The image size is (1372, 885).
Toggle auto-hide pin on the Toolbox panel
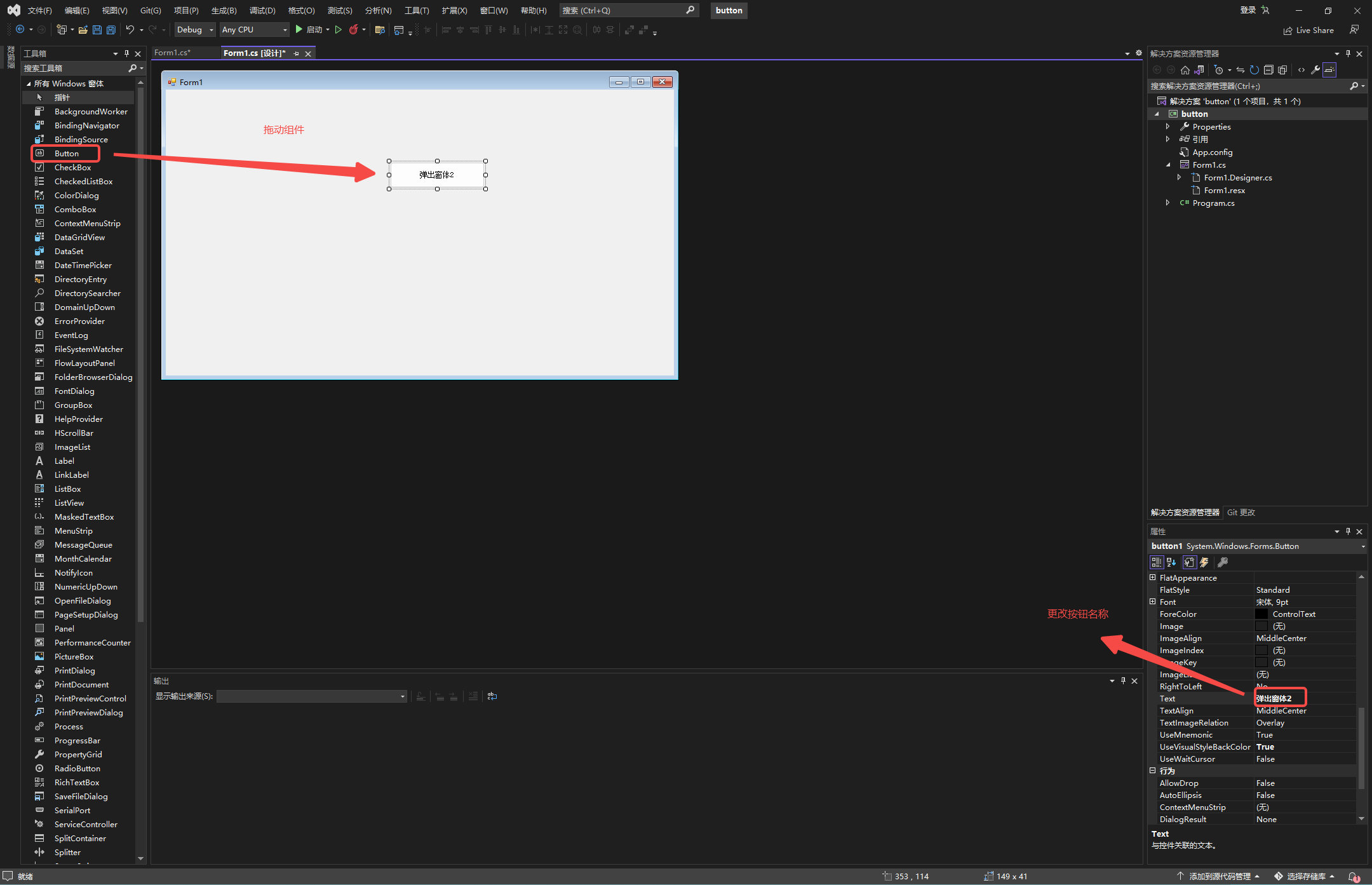coord(126,53)
